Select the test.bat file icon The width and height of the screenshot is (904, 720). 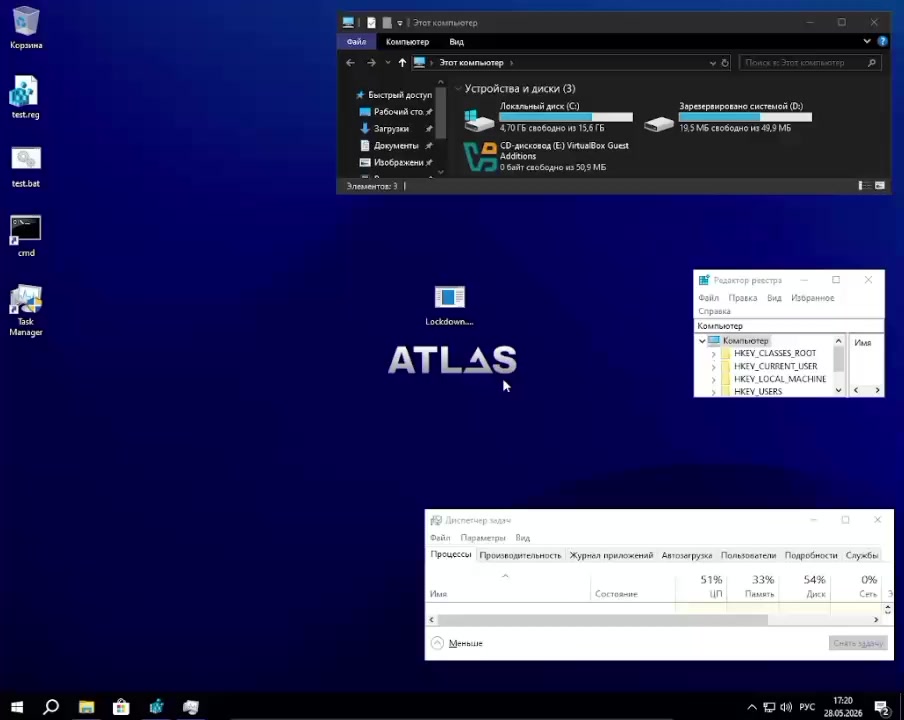pyautogui.click(x=25, y=167)
